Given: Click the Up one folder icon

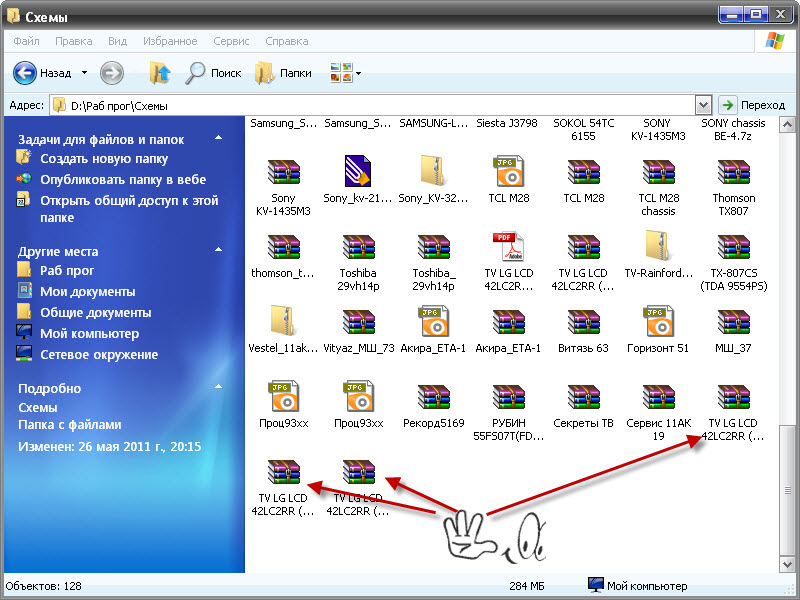Looking at the screenshot, I should tap(160, 73).
